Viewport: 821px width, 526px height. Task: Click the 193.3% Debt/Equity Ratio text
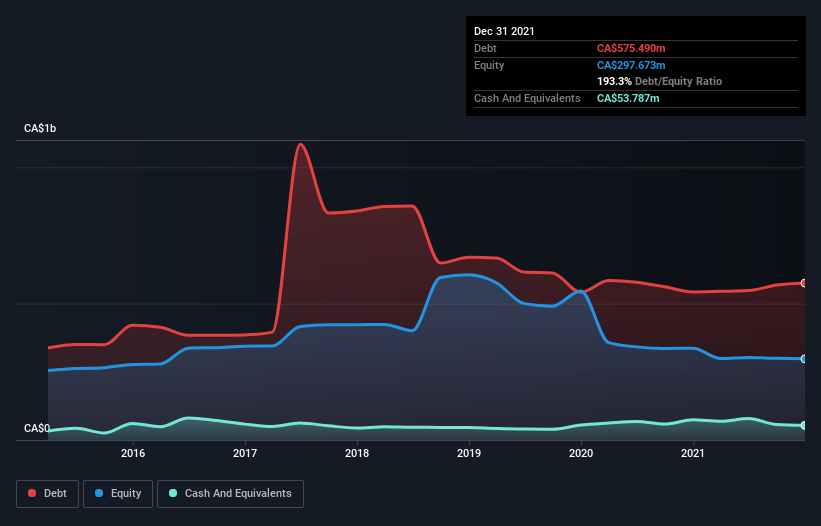659,82
